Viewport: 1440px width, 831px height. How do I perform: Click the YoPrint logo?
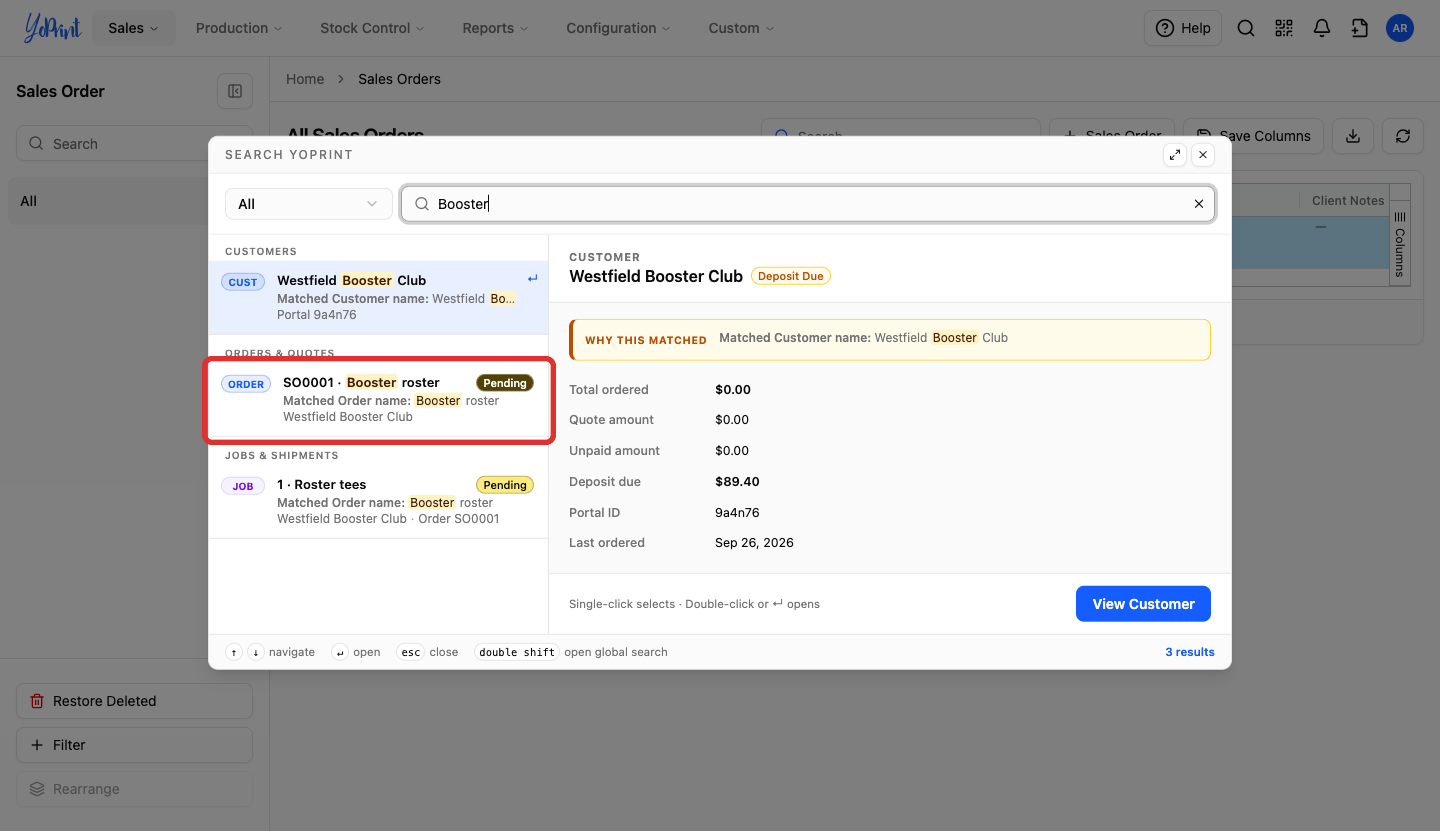pos(53,28)
